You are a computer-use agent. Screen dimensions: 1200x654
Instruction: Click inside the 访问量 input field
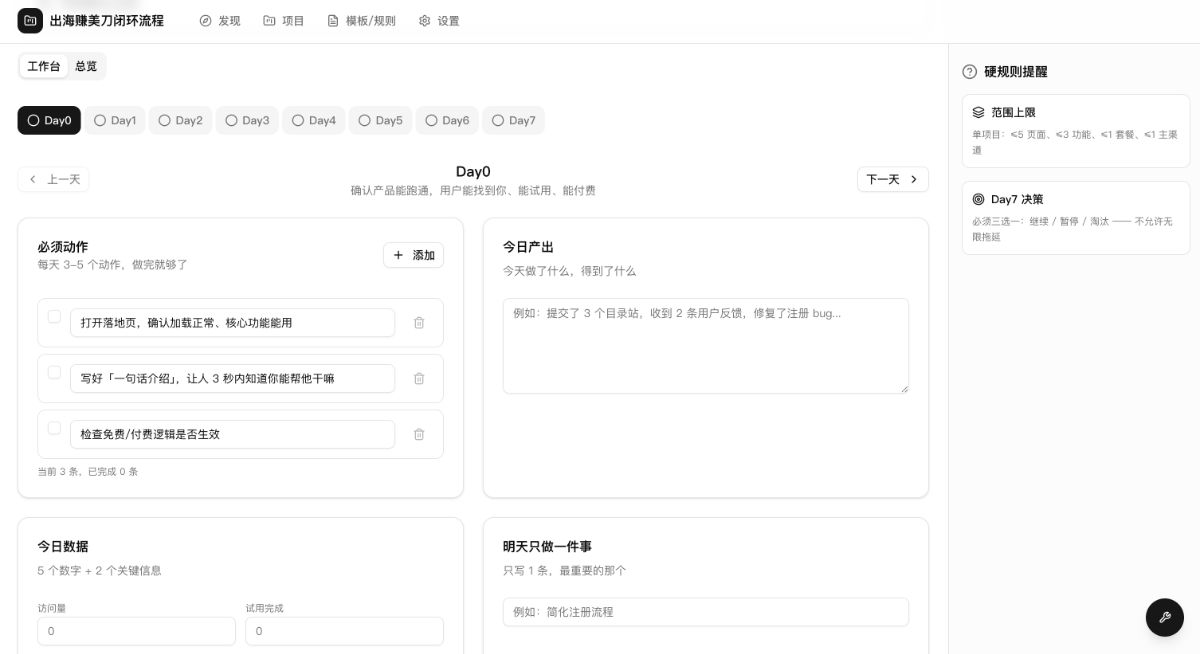click(x=136, y=631)
